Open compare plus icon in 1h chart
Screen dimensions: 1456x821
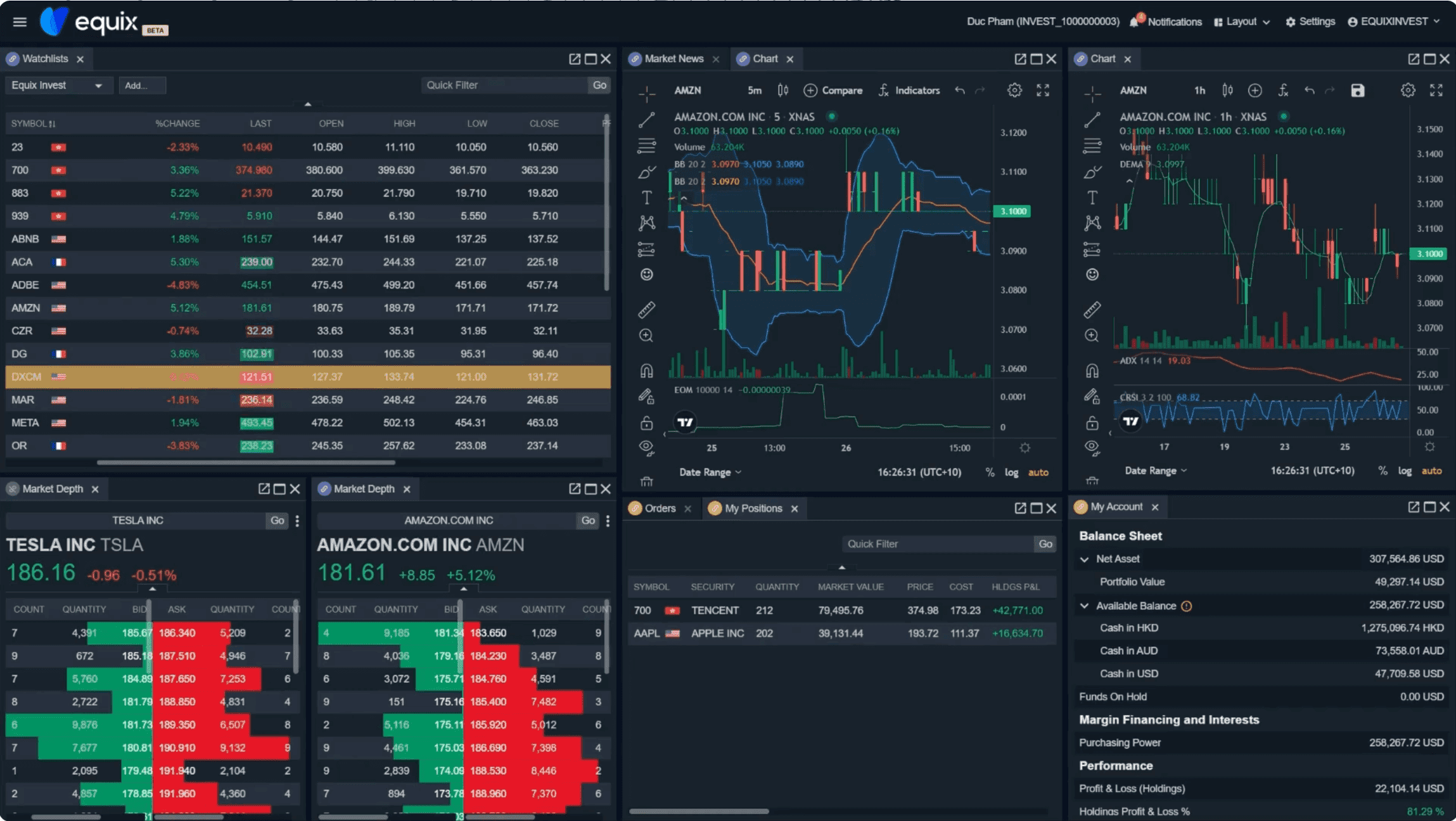1255,91
